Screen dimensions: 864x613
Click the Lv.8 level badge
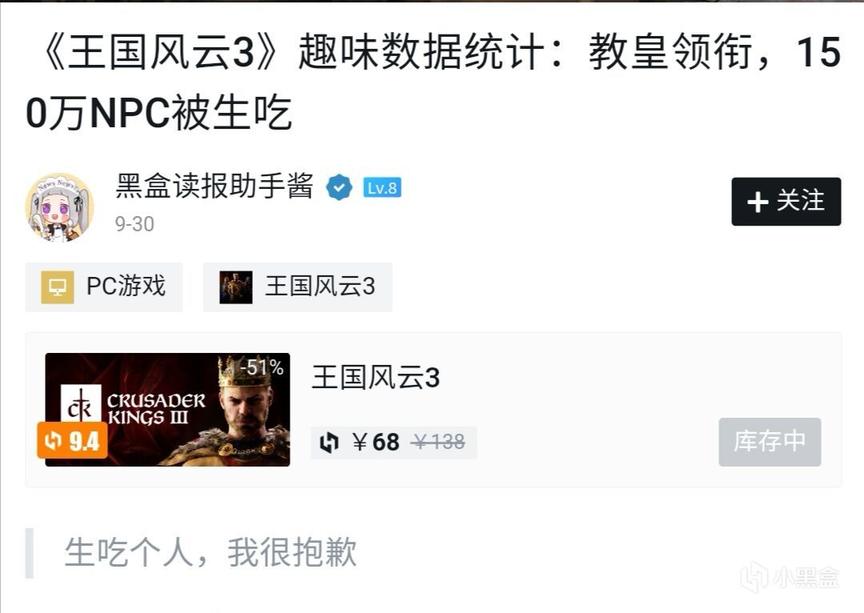click(x=382, y=188)
